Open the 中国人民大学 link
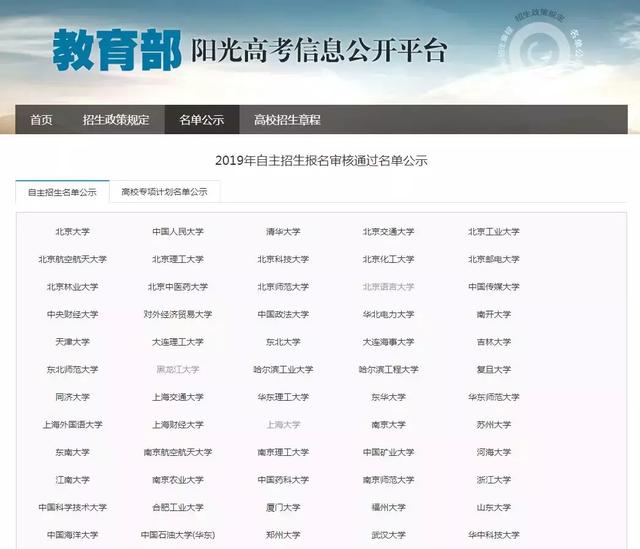Image resolution: width=640 pixels, height=549 pixels. coord(178,231)
